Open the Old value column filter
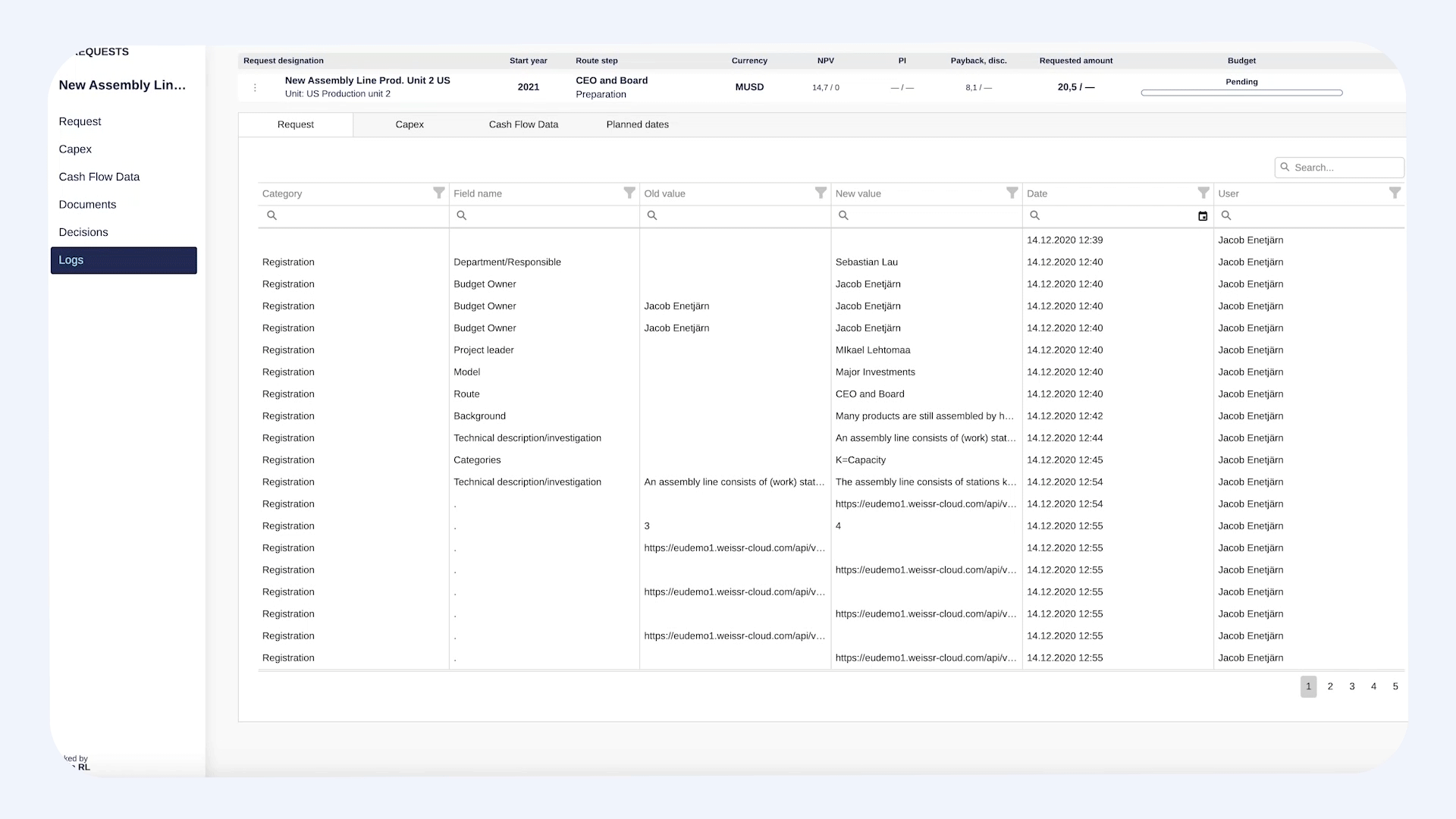 coord(821,193)
